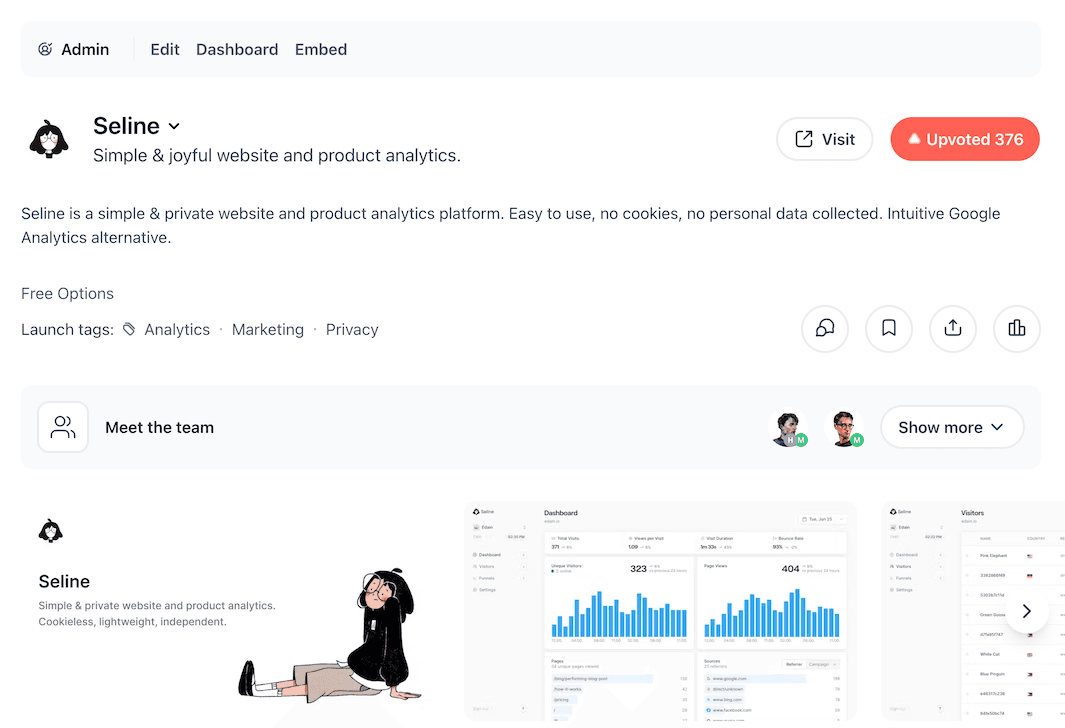Toggle your upvote on Seline
Image resolution: width=1065 pixels, height=728 pixels.
coord(964,139)
